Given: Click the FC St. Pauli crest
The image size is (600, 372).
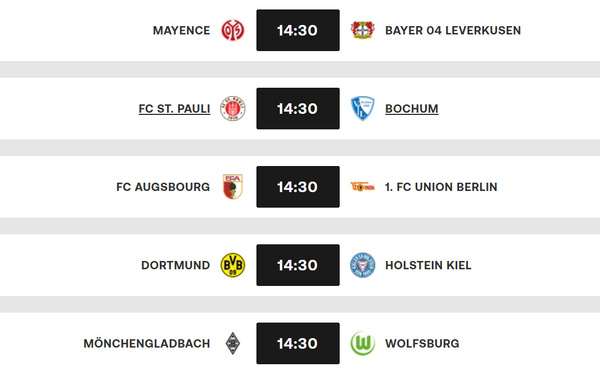Looking at the screenshot, I should 233,109.
